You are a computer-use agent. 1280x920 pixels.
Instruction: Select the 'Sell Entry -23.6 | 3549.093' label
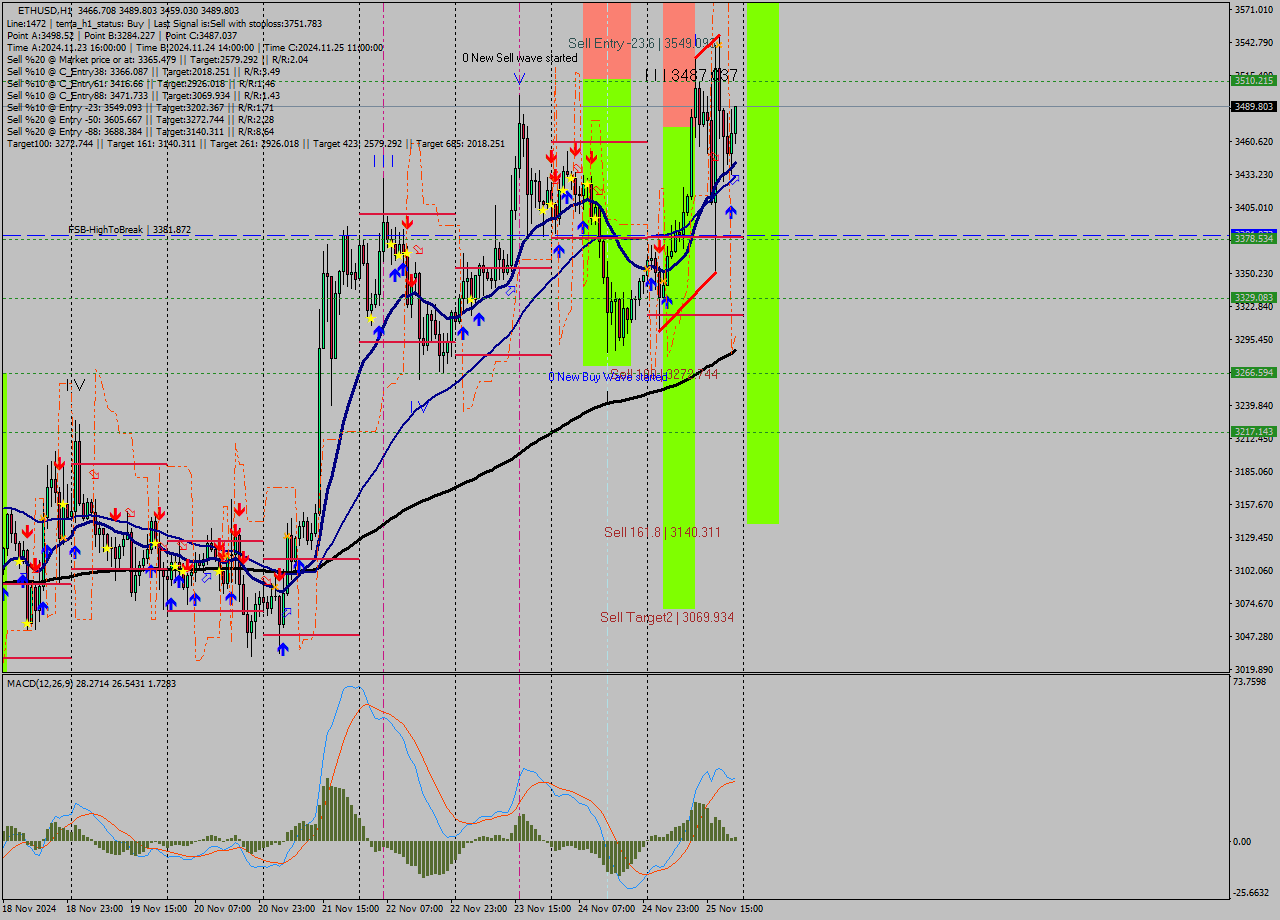click(642, 43)
